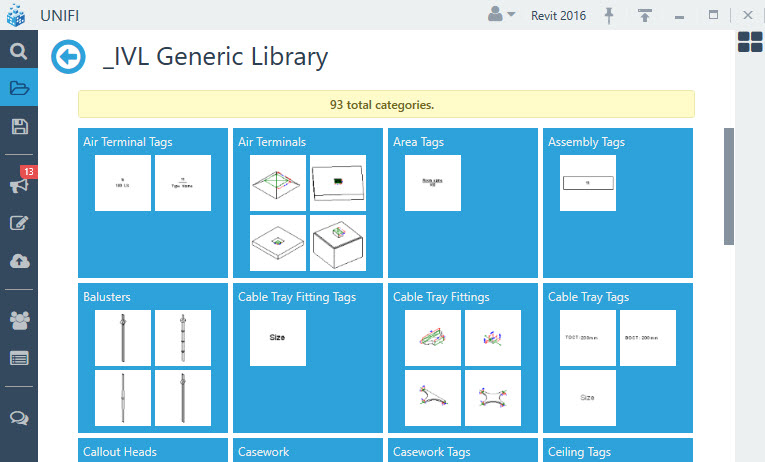Open the Cable Tray Fittings category
Screen dimensions: 765x462
coord(463,358)
